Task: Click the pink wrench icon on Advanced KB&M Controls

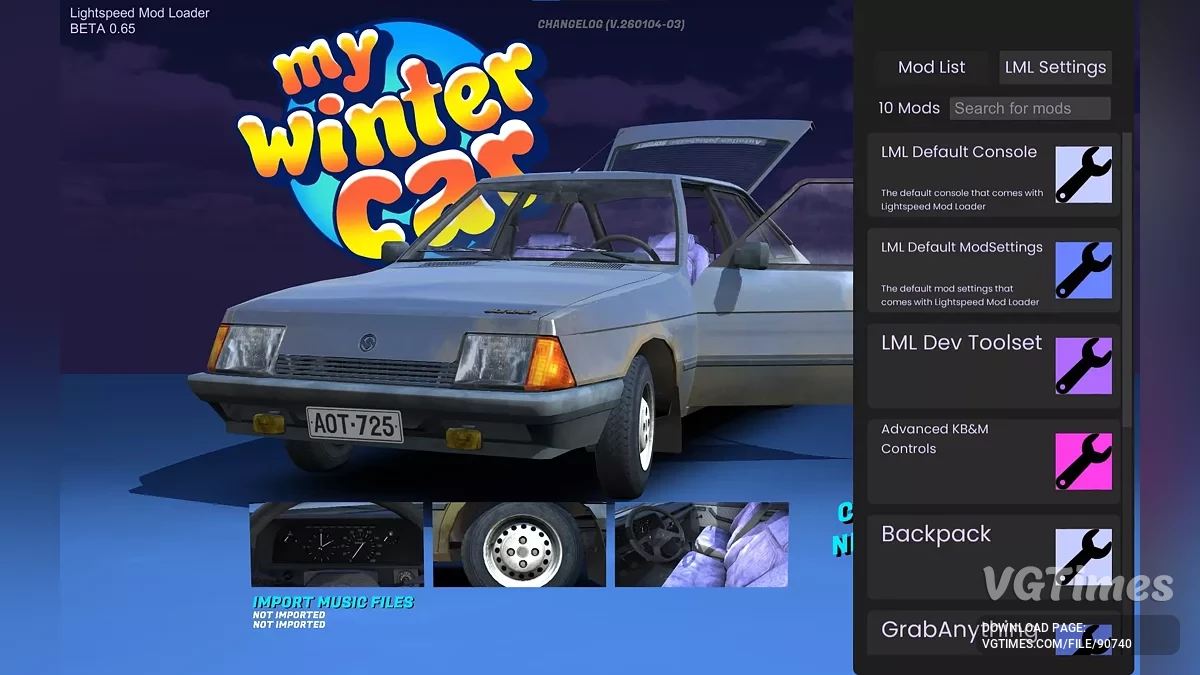Action: click(1084, 462)
